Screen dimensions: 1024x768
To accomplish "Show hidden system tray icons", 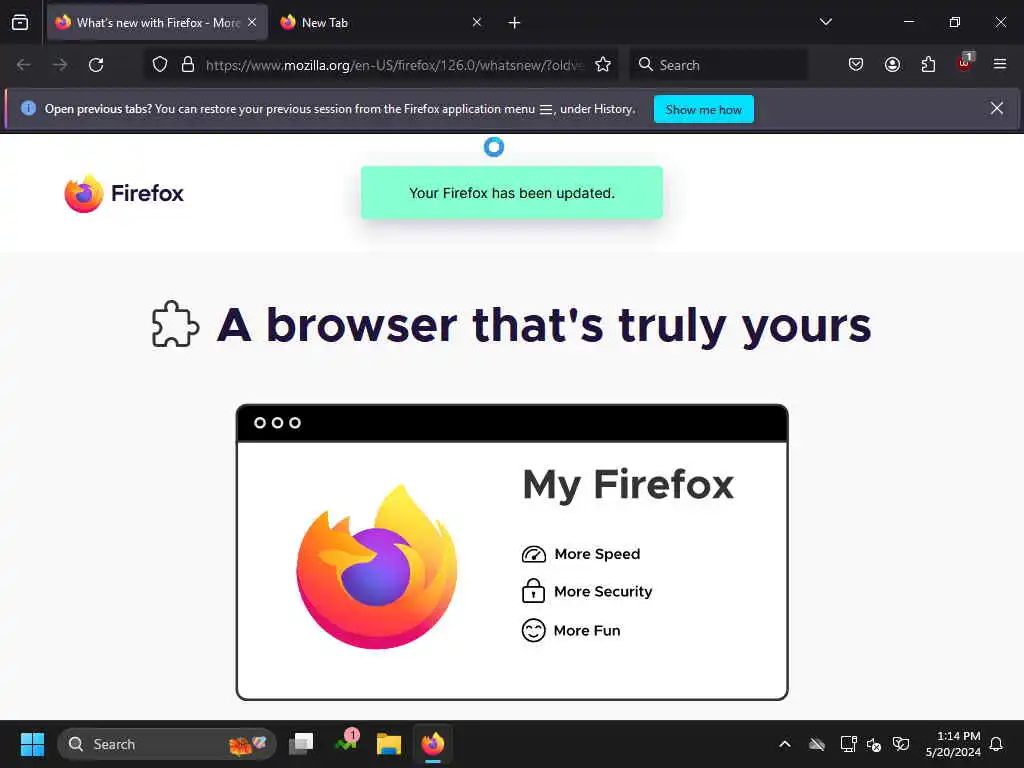I will click(x=785, y=744).
